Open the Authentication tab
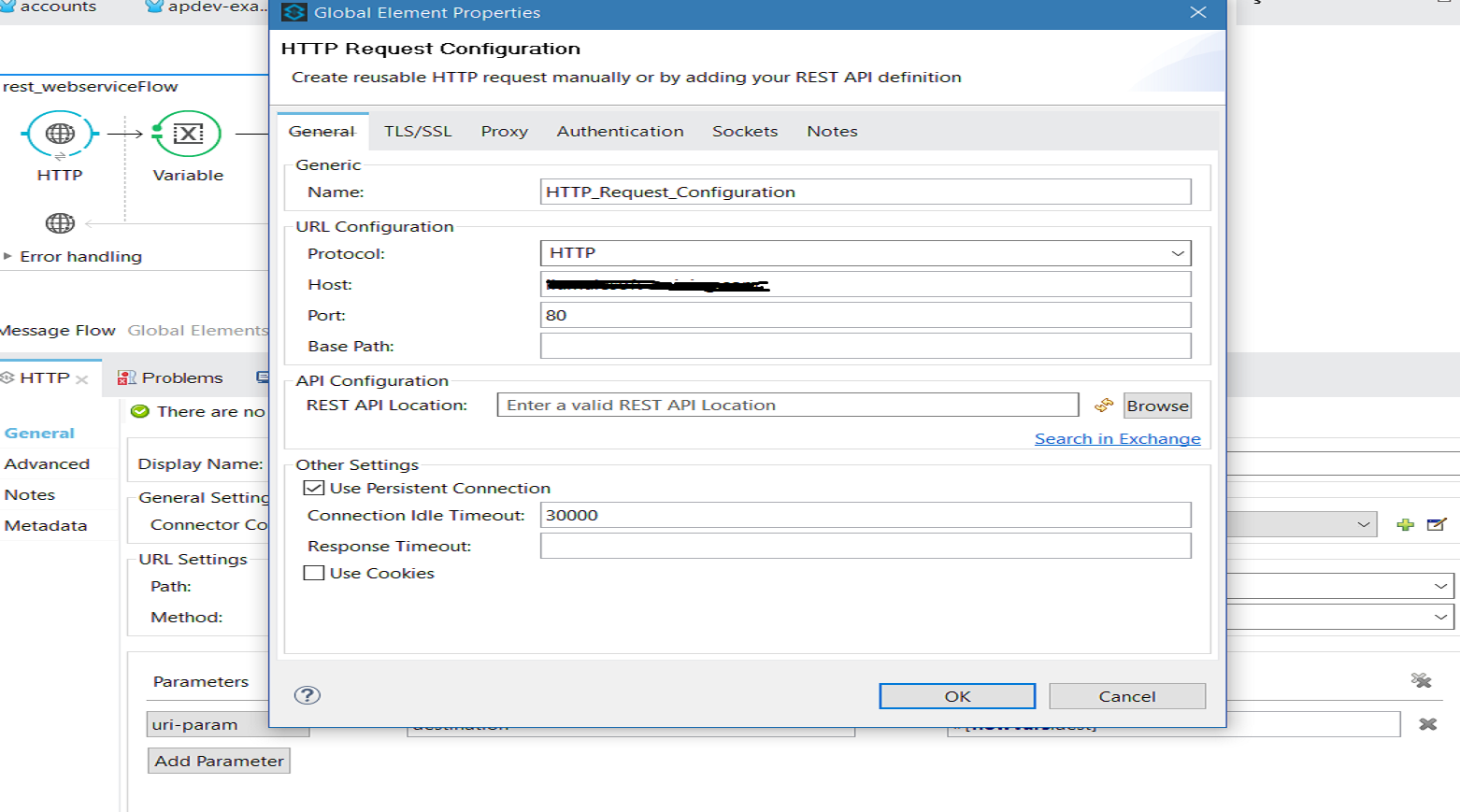 point(620,132)
